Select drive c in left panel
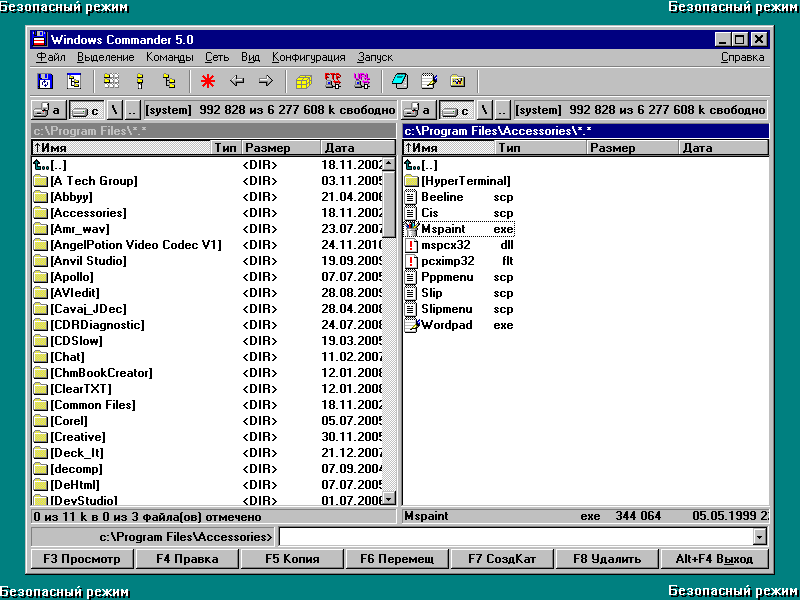Image resolution: width=800 pixels, height=600 pixels. [86, 110]
